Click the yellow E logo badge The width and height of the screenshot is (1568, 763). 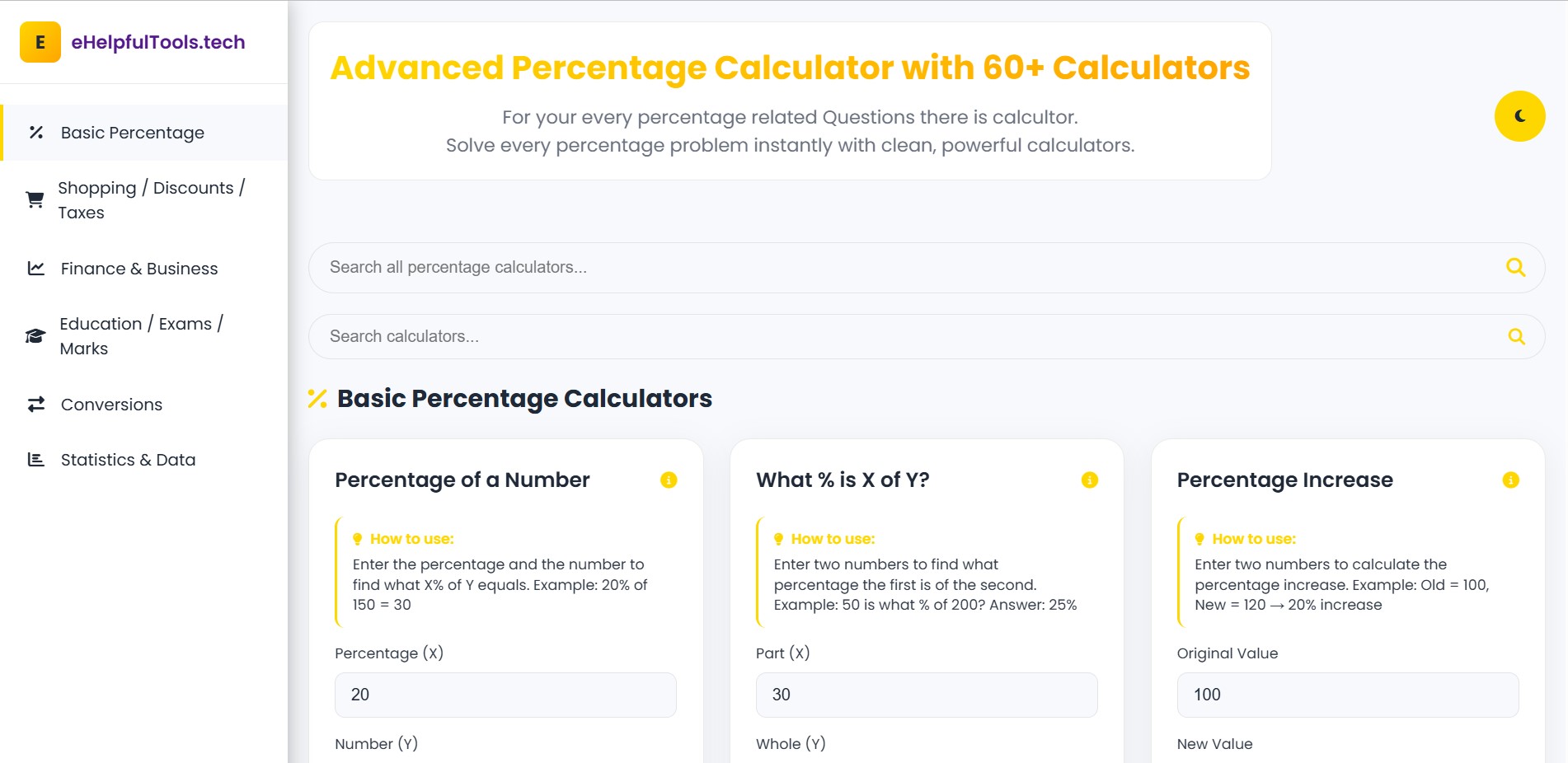tap(40, 41)
